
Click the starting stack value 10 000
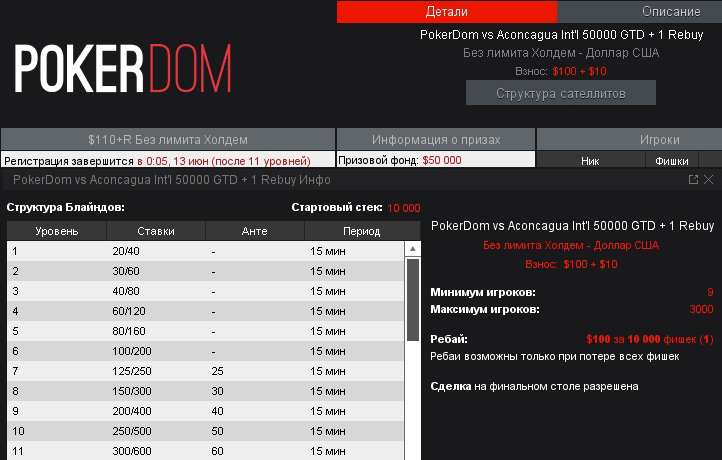click(x=404, y=208)
